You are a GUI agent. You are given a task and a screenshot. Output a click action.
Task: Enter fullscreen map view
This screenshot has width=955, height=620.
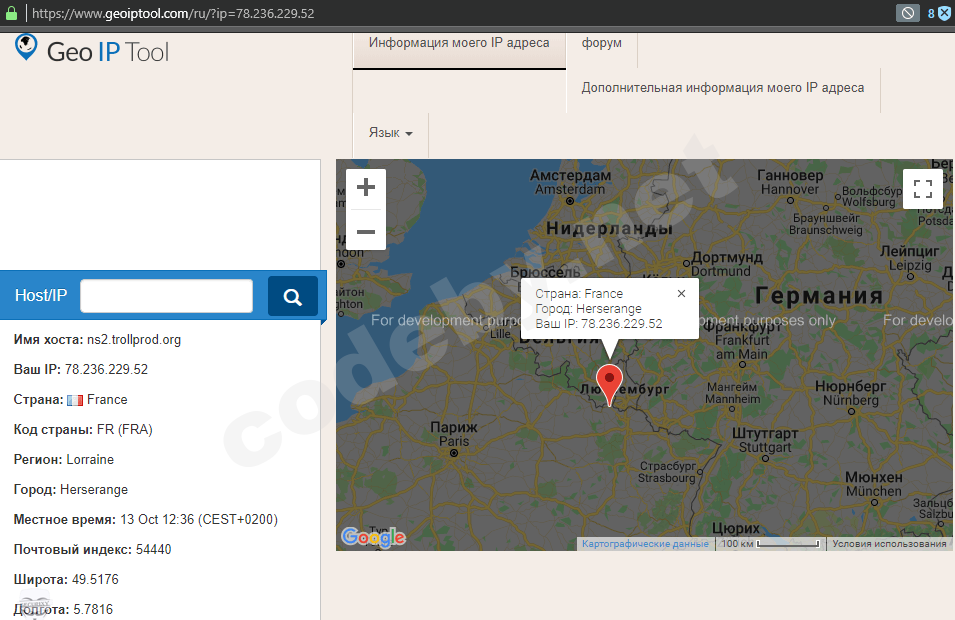[922, 188]
